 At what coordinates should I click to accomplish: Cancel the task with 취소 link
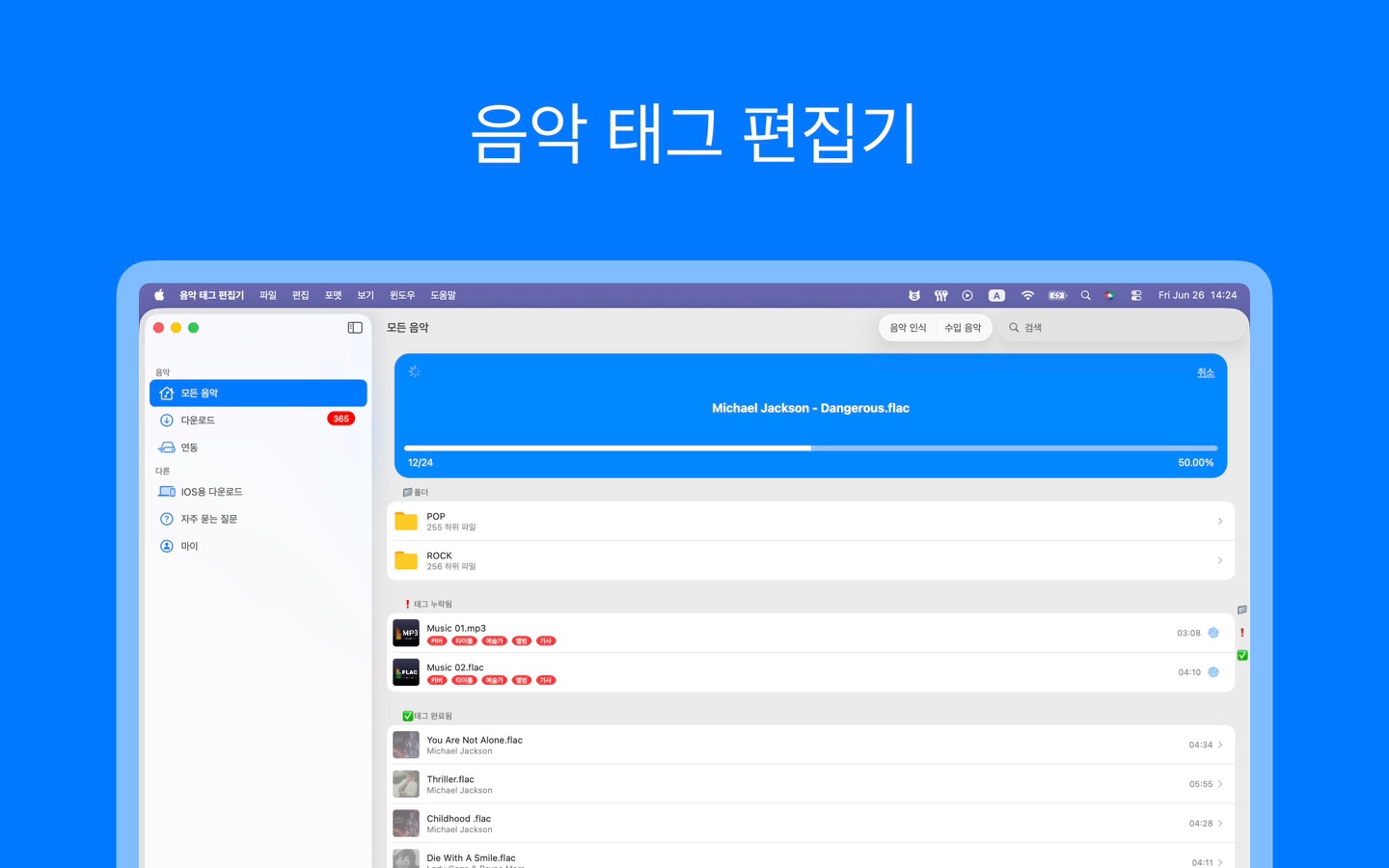(1206, 372)
